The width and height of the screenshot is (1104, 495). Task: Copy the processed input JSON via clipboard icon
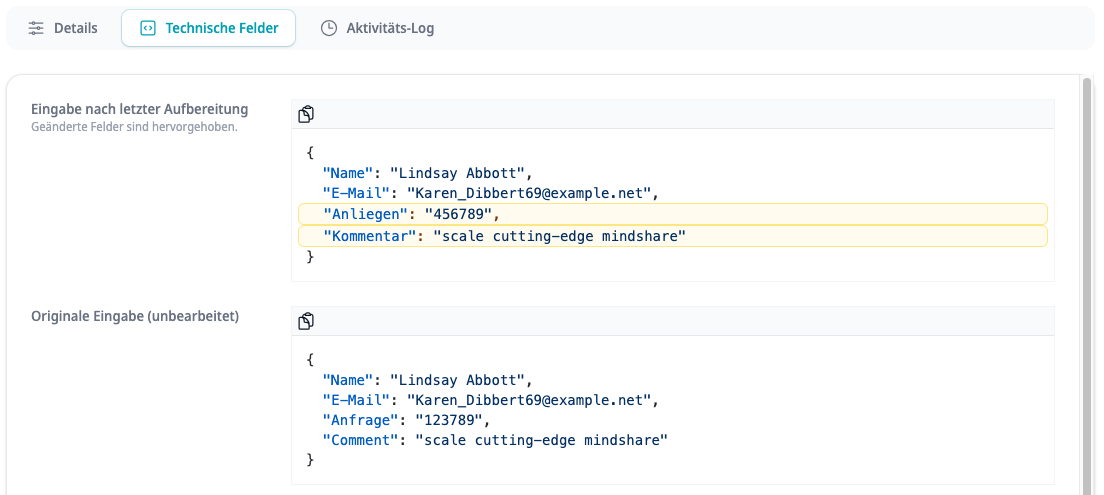point(306,114)
